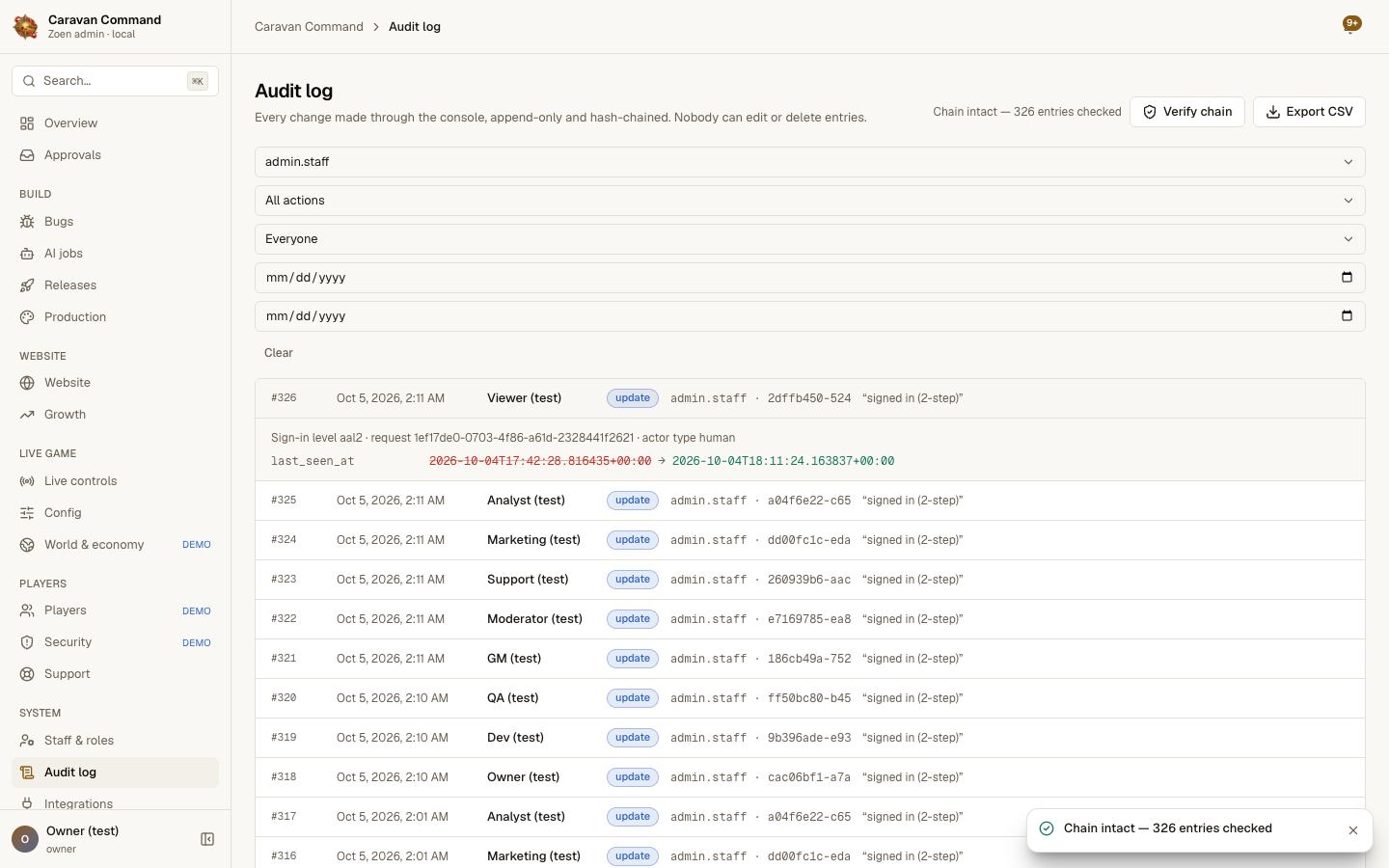Viewport: 1389px width, 868px height.
Task: Click the AI jobs robot icon
Action: 27,254
